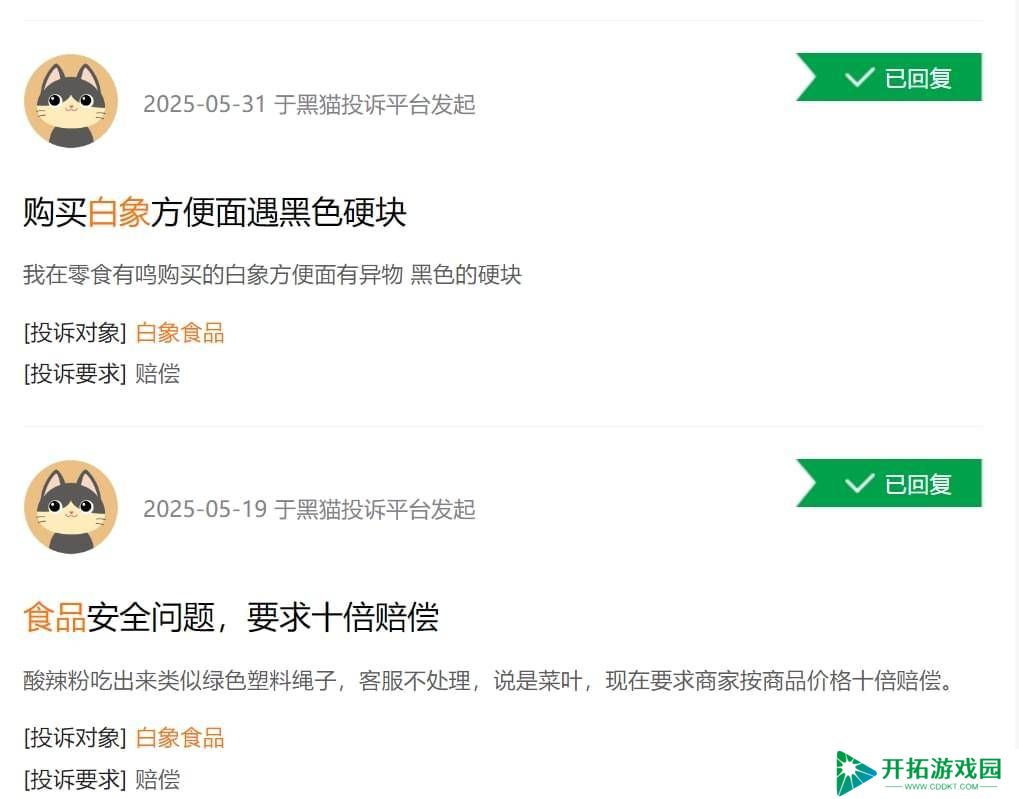Click 白象食品 link in the second complaint's 投诉对象

pyautogui.click(x=179, y=738)
